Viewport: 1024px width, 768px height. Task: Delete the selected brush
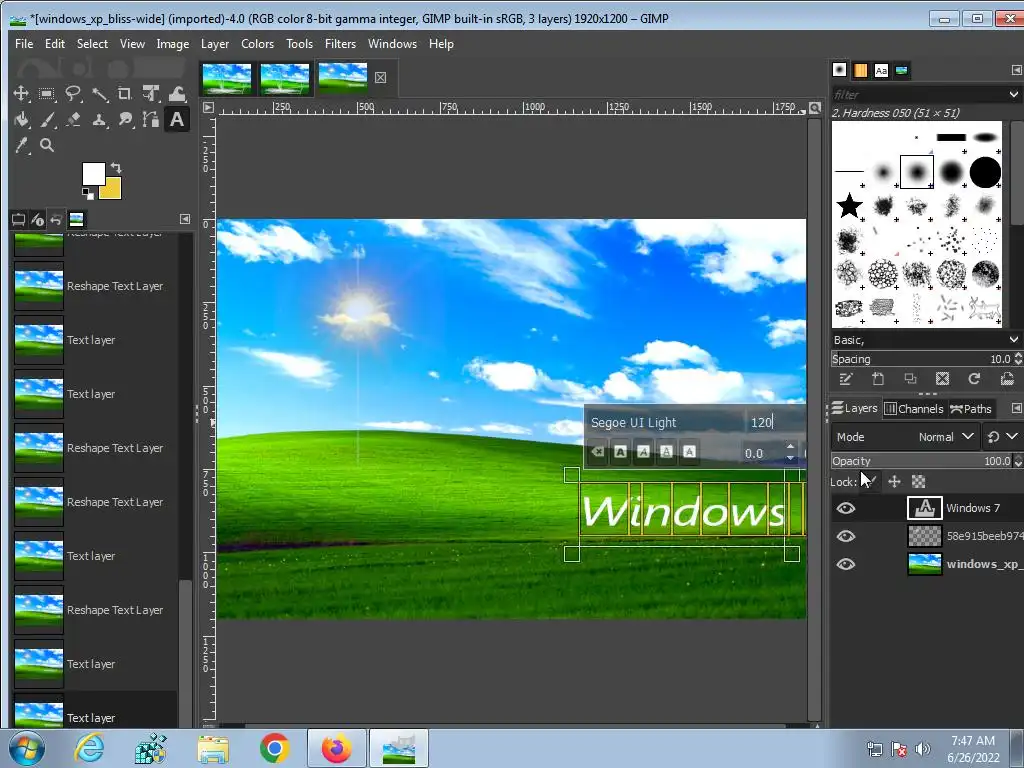click(942, 379)
